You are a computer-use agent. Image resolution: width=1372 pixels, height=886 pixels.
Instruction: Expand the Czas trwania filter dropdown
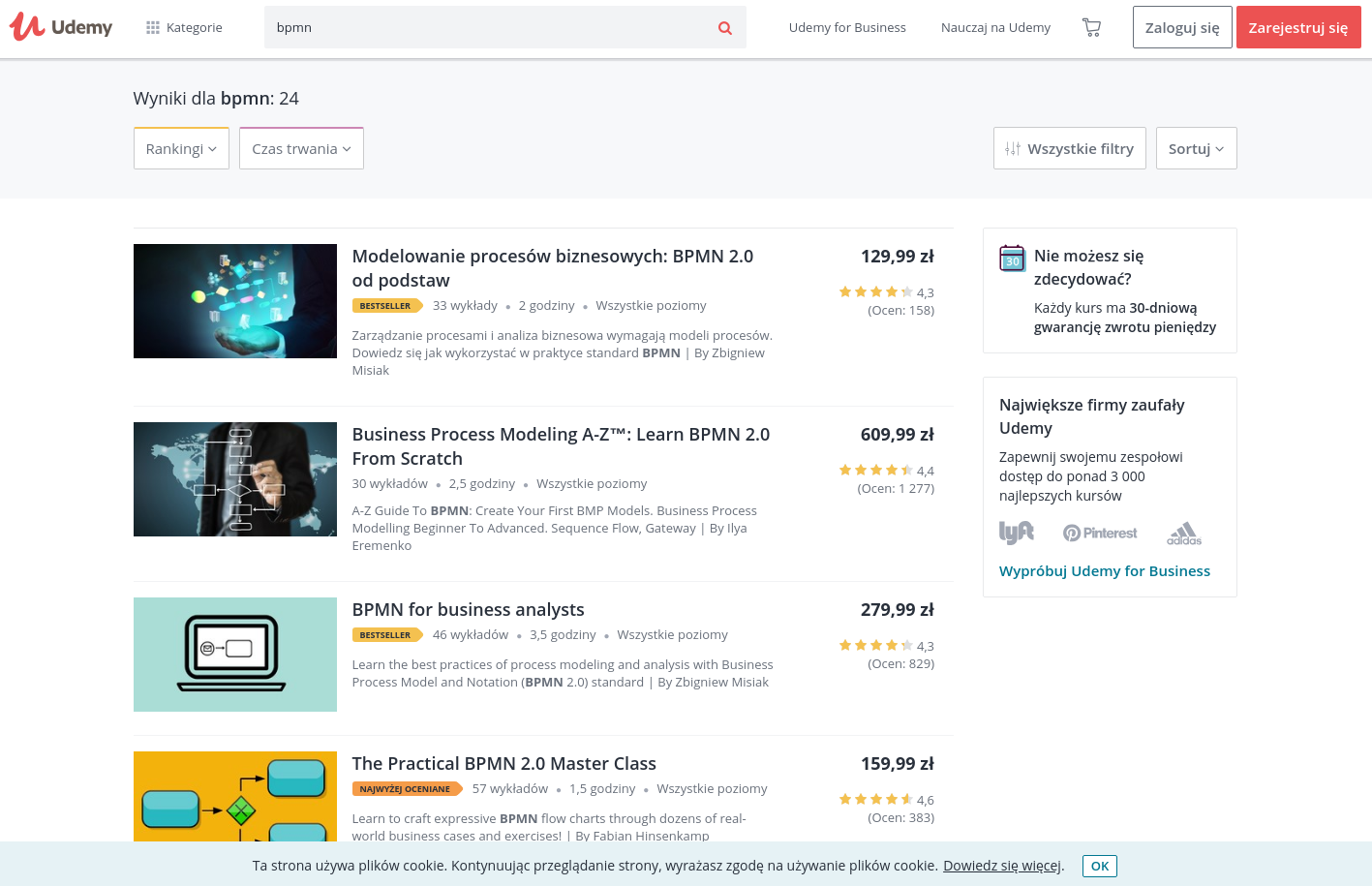pyautogui.click(x=301, y=148)
